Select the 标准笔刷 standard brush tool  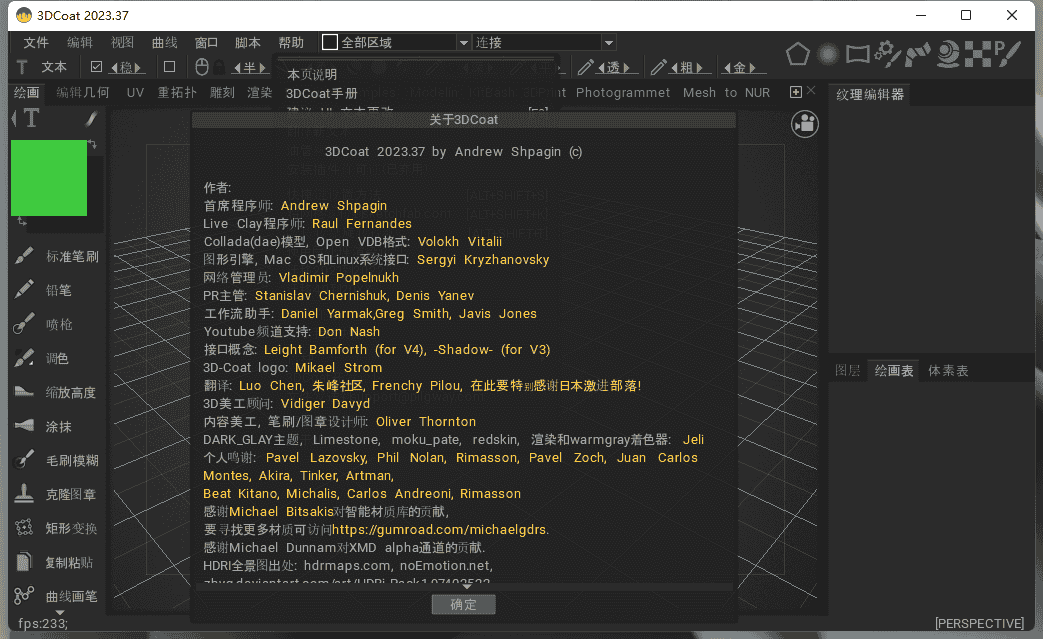click(58, 256)
